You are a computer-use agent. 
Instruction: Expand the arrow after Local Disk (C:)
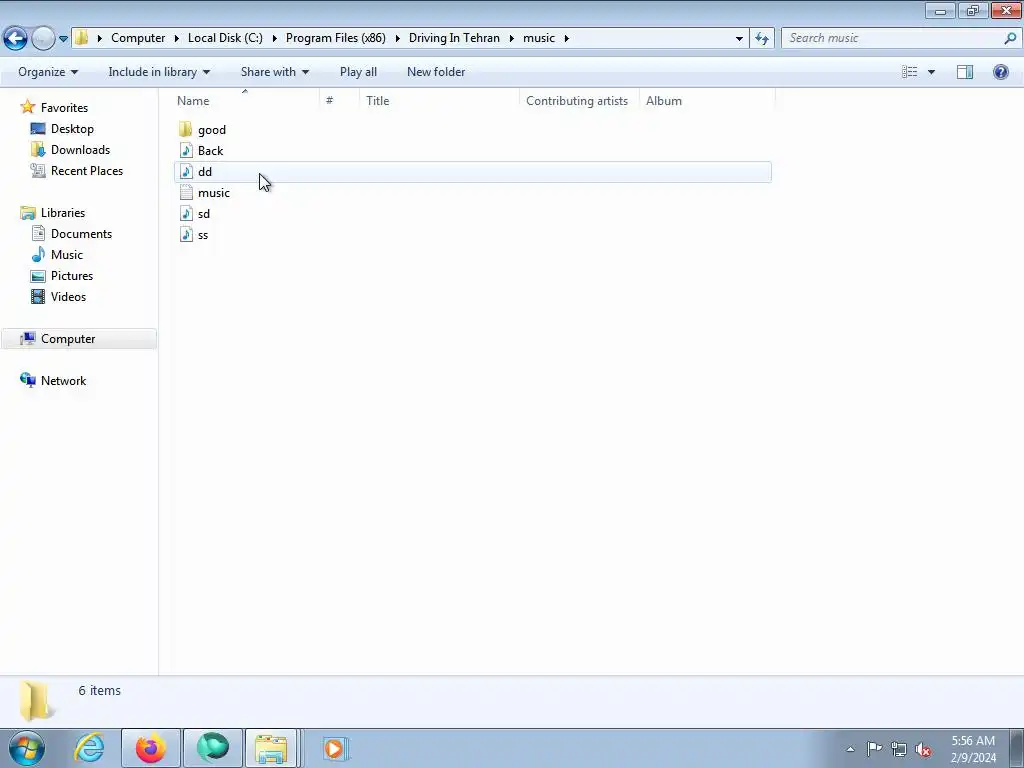(x=274, y=39)
